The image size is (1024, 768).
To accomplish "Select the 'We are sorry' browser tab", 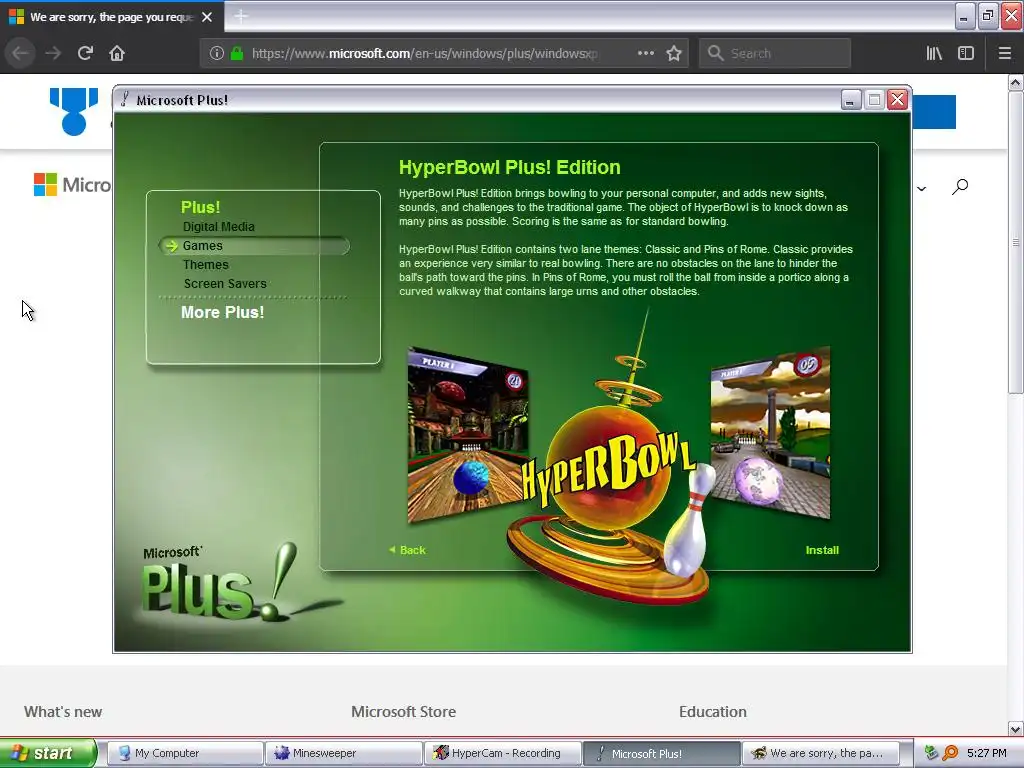I will (112, 17).
